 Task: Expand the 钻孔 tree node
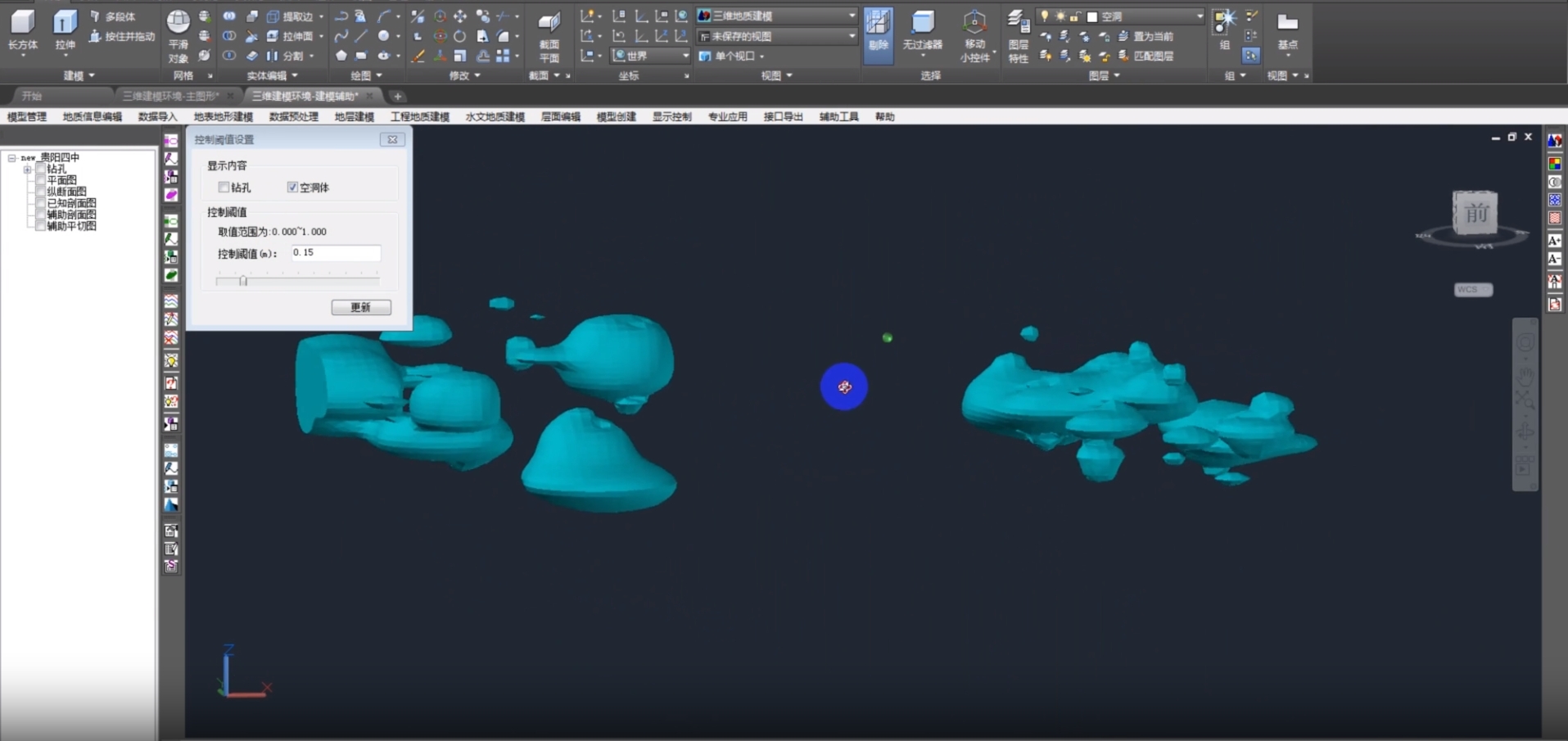(x=28, y=169)
